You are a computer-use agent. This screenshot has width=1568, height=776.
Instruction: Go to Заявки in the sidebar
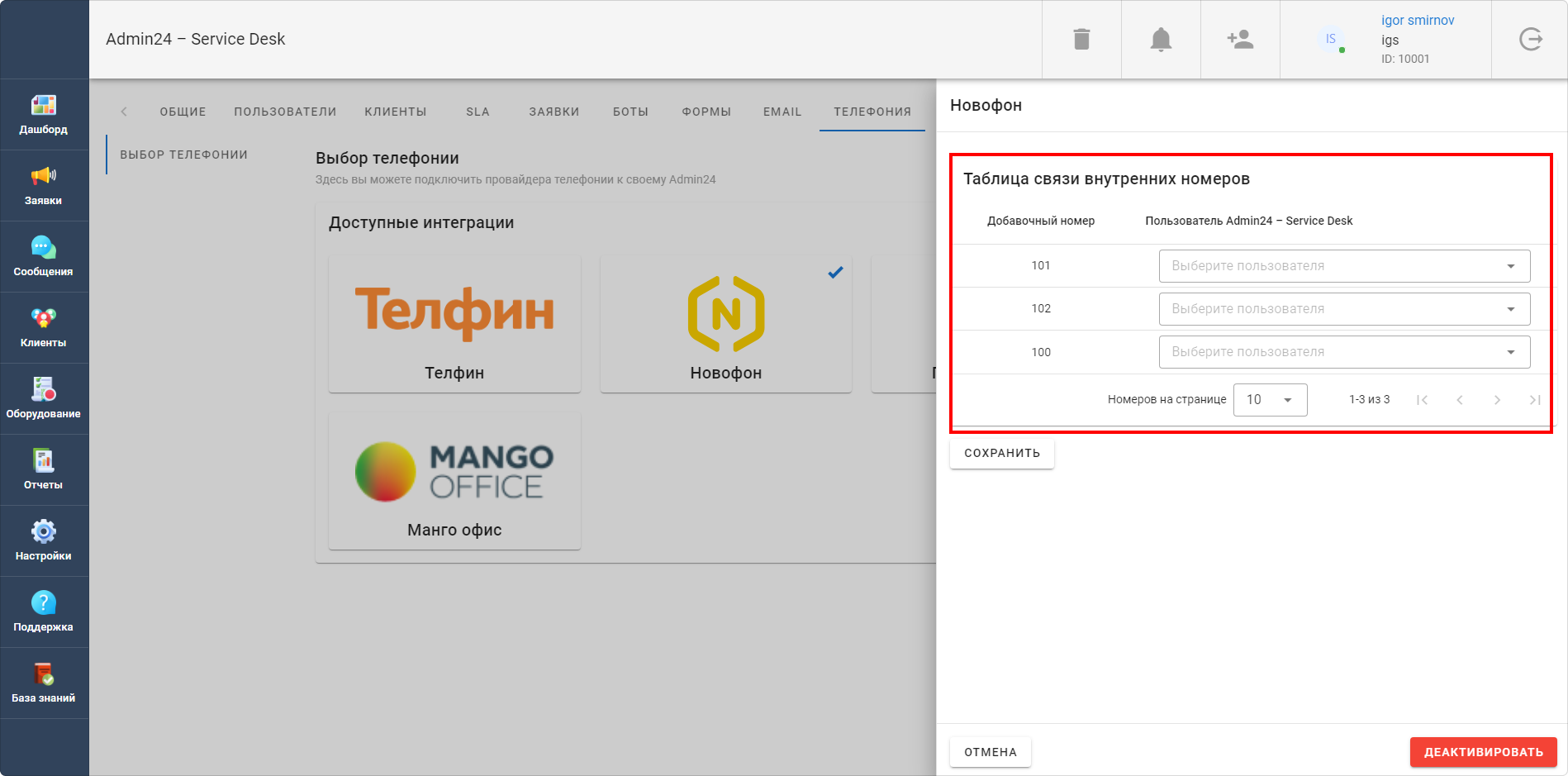pyautogui.click(x=44, y=186)
